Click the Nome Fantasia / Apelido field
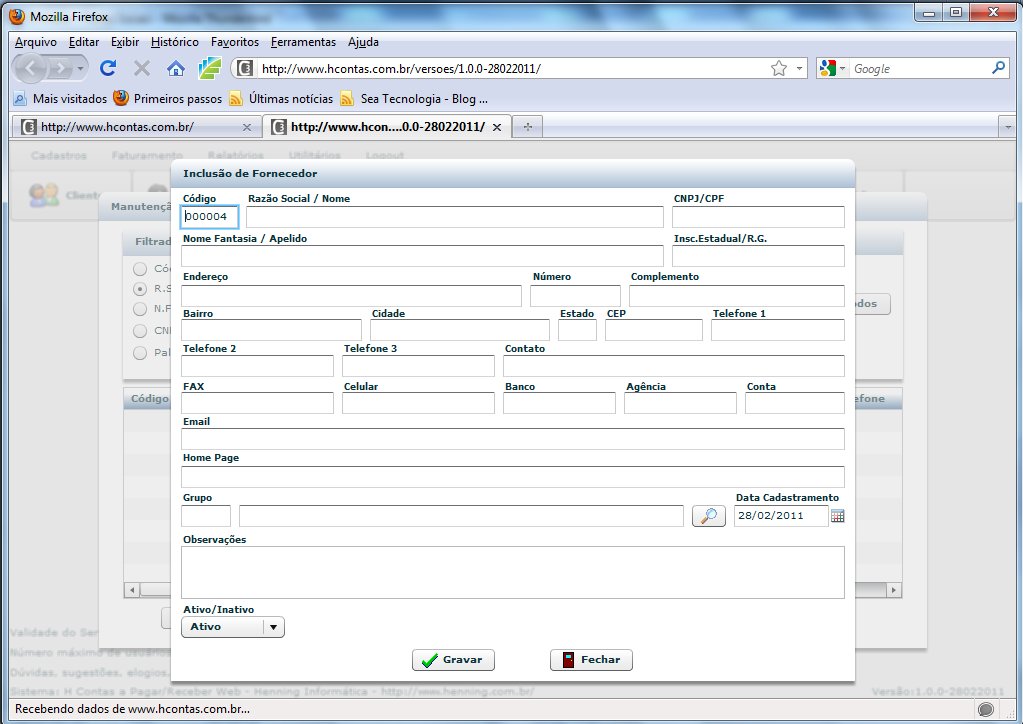This screenshot has height=724, width=1023. (x=422, y=256)
